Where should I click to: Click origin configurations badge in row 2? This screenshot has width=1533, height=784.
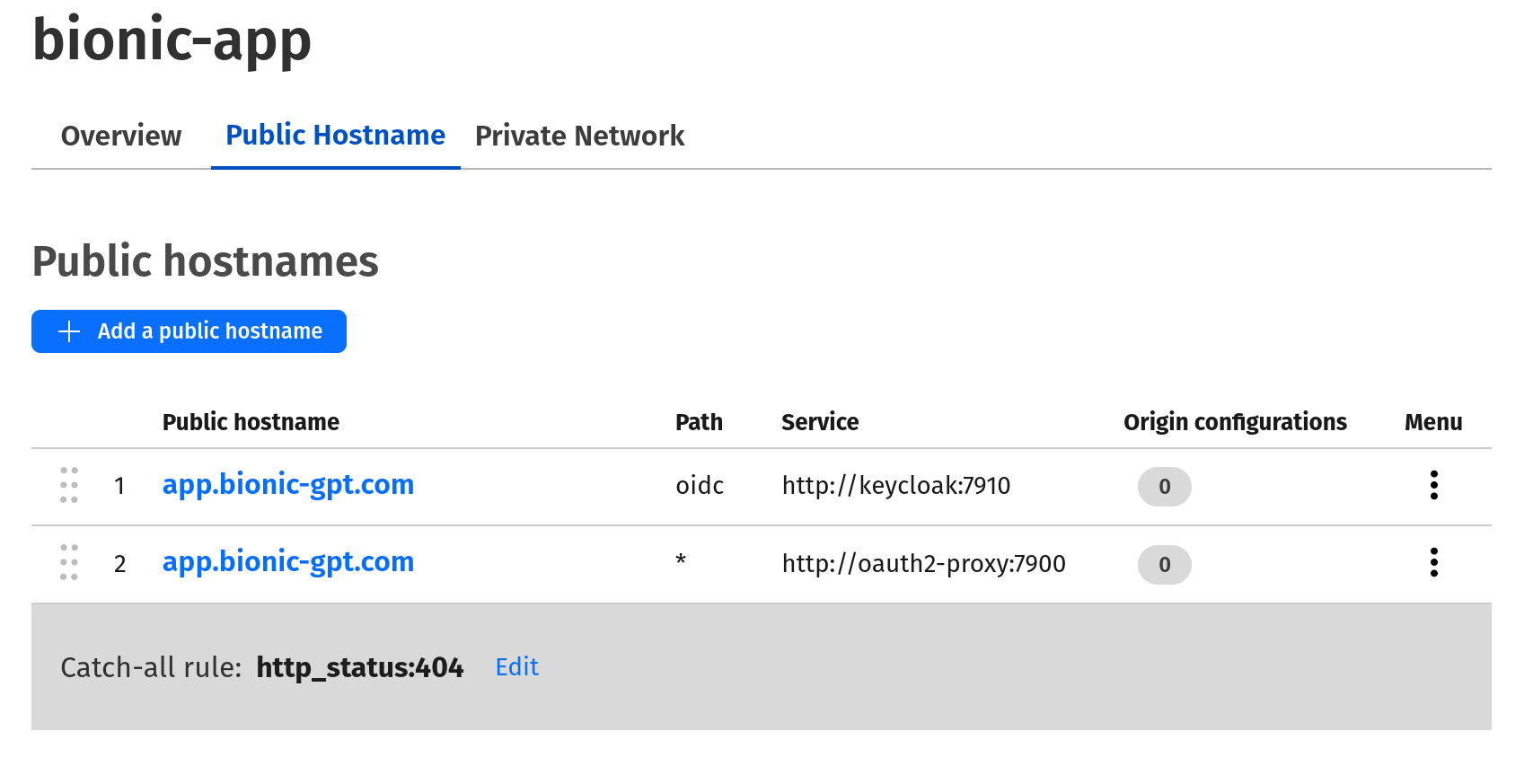(1164, 565)
